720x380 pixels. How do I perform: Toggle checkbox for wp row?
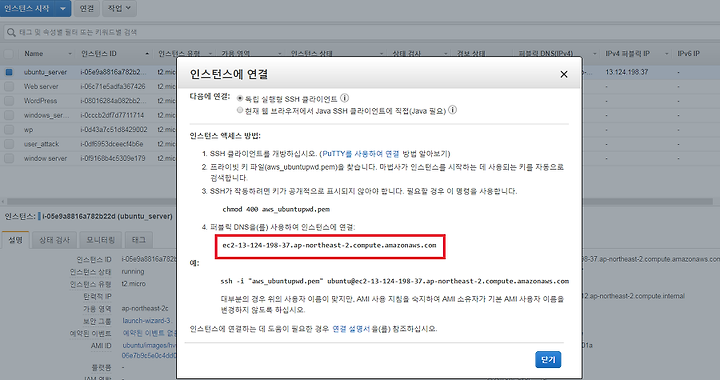pos(9,129)
